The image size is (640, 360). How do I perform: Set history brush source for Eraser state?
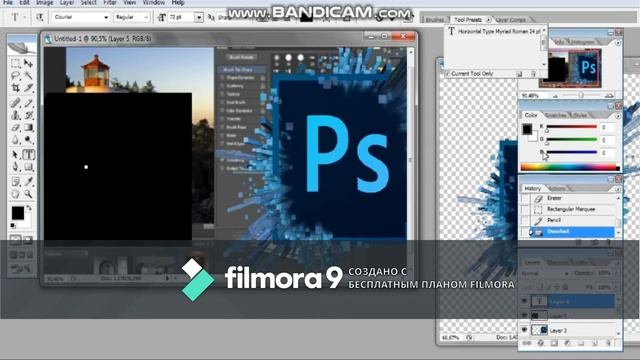coord(525,198)
